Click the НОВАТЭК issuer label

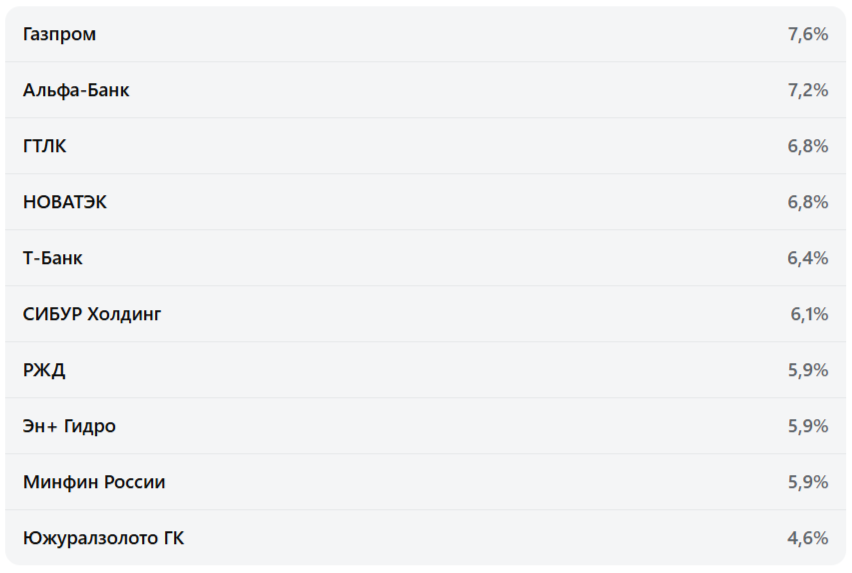pyautogui.click(x=65, y=202)
